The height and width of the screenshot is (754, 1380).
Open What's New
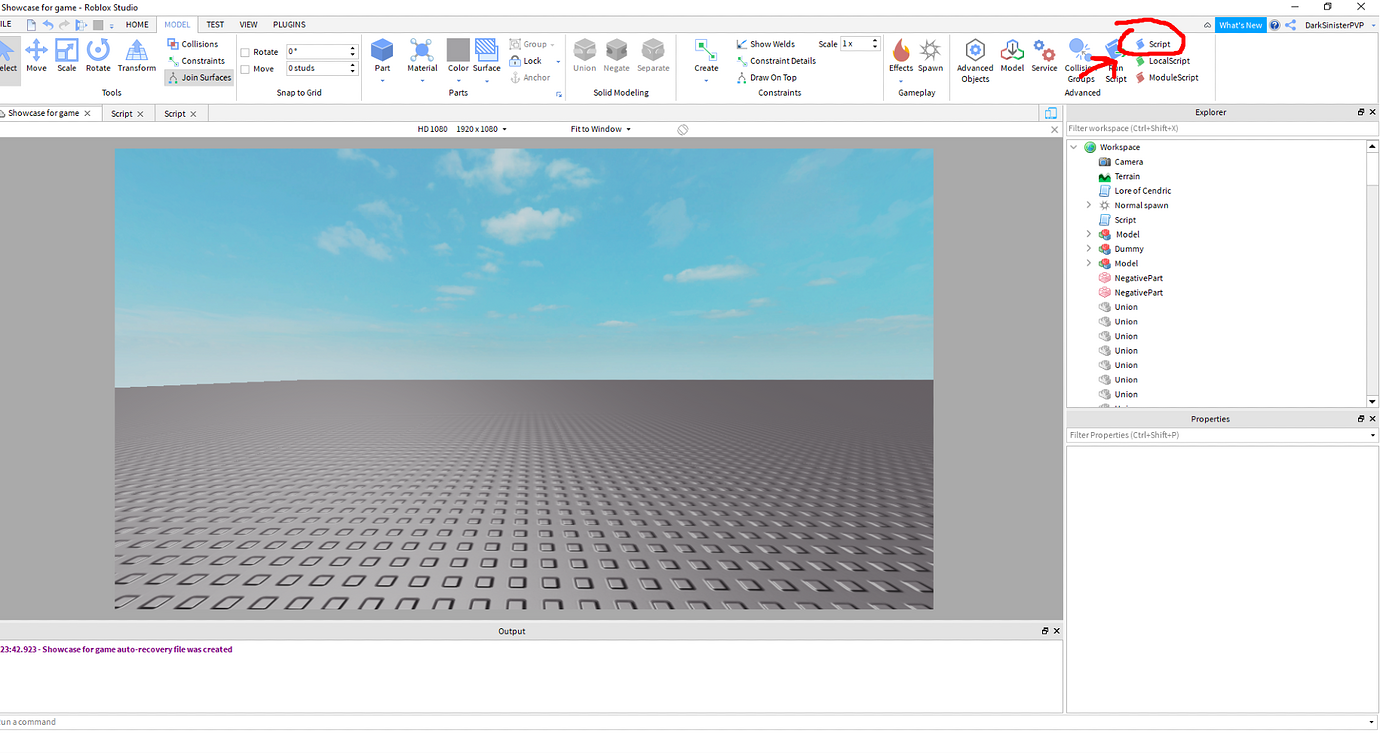[1241, 24]
